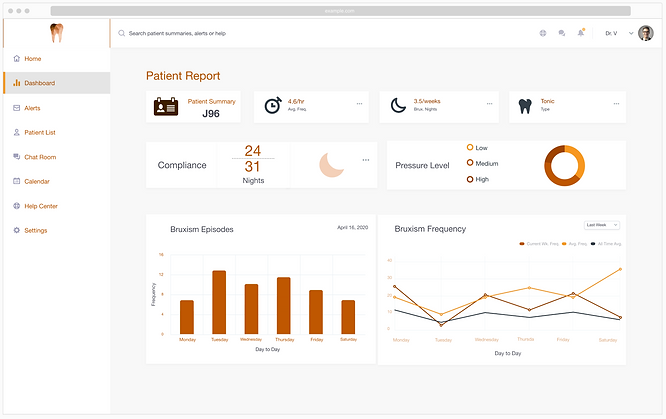Click the Home house icon
This screenshot has height=419, width=666.
point(17,58)
